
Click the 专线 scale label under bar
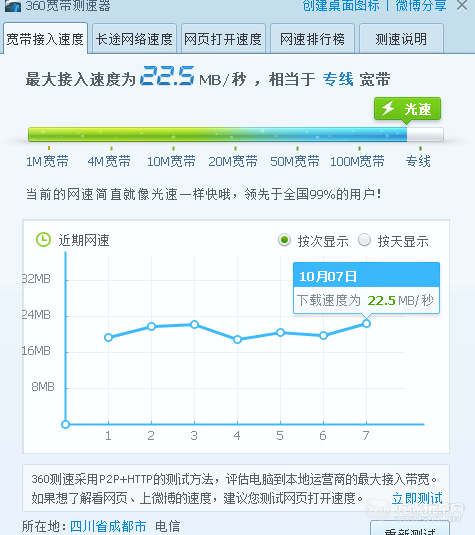(x=418, y=161)
